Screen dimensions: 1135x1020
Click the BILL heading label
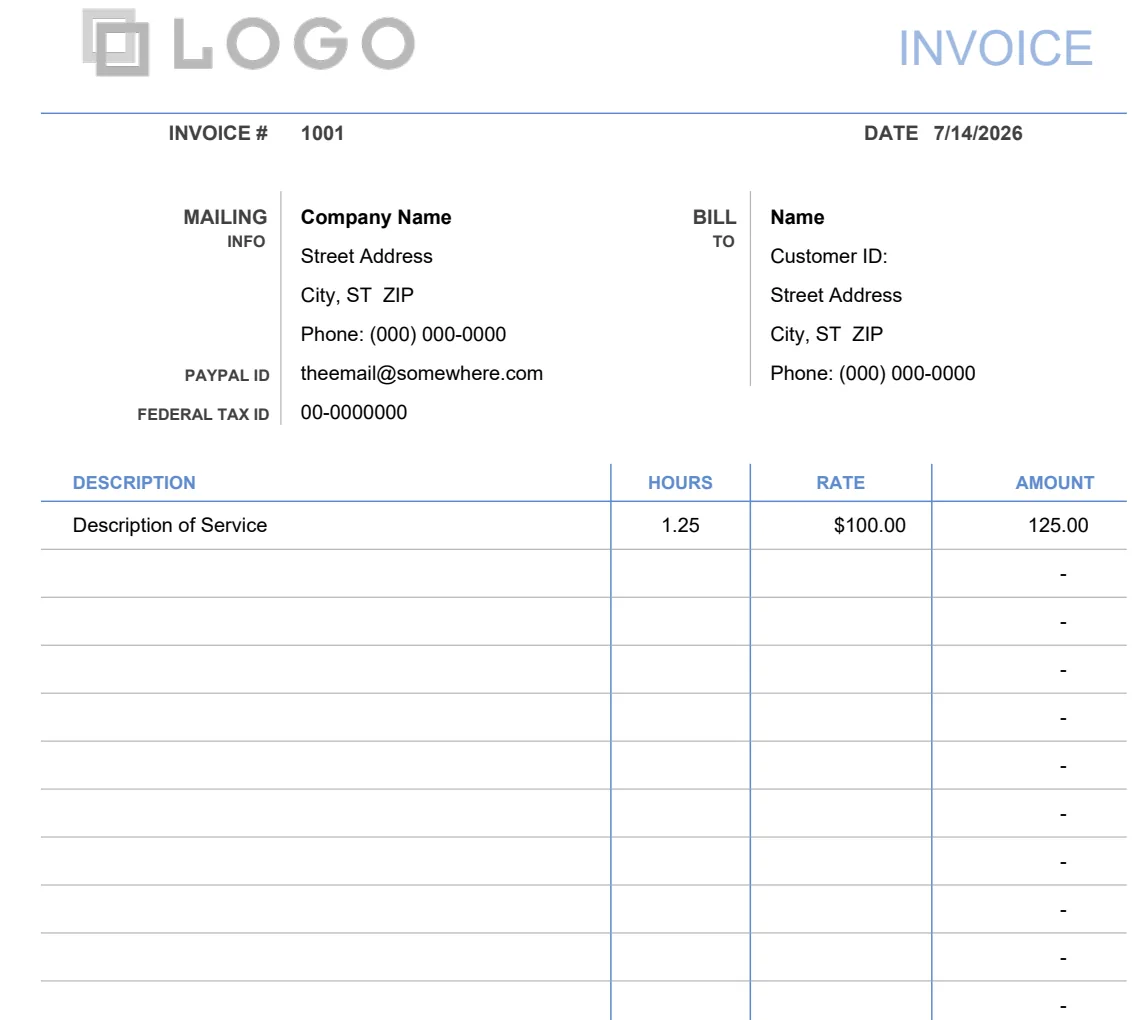coord(714,217)
